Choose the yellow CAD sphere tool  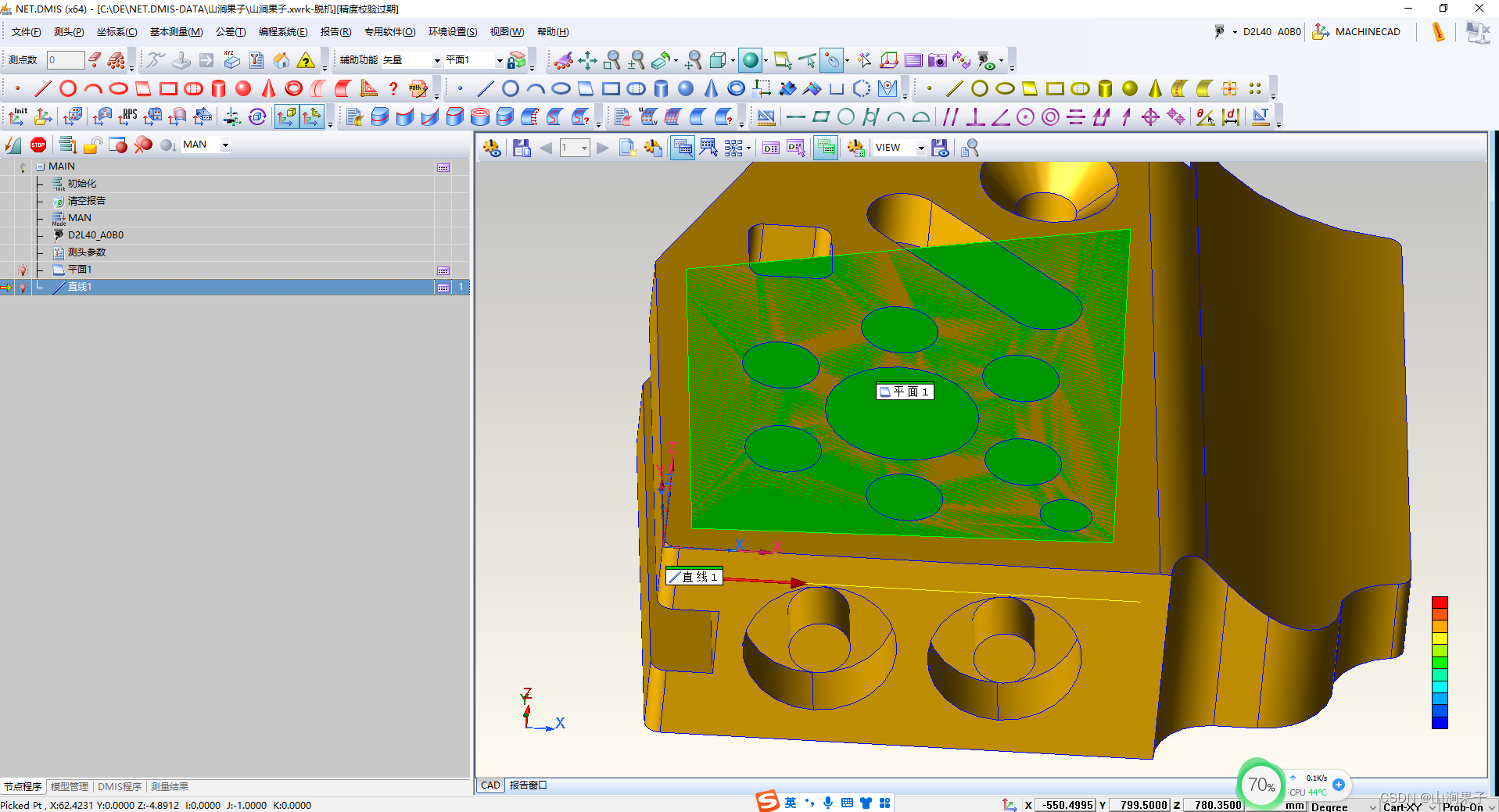[x=1130, y=88]
